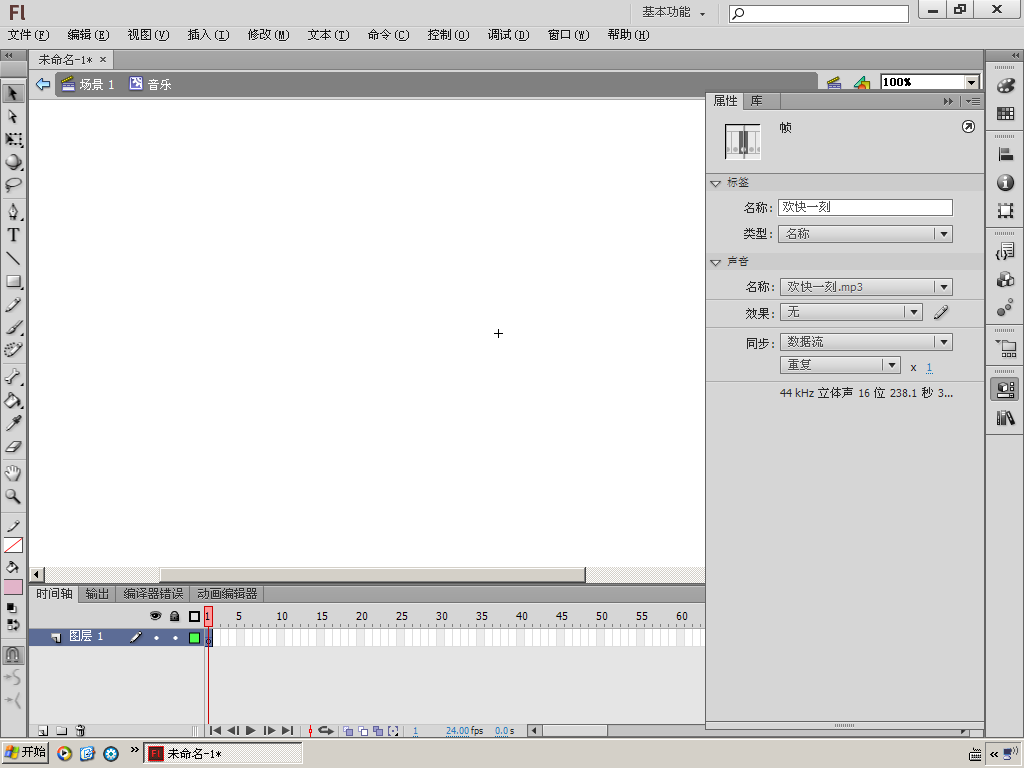Open the Code Snippets panel icon
This screenshot has width=1024, height=768.
[1006, 251]
